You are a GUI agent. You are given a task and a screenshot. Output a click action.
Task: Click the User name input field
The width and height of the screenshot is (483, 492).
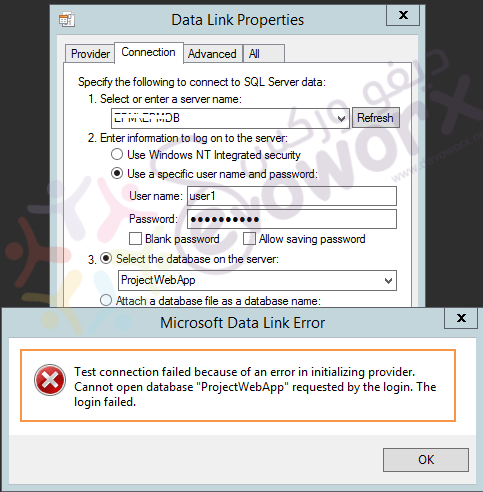(292, 196)
